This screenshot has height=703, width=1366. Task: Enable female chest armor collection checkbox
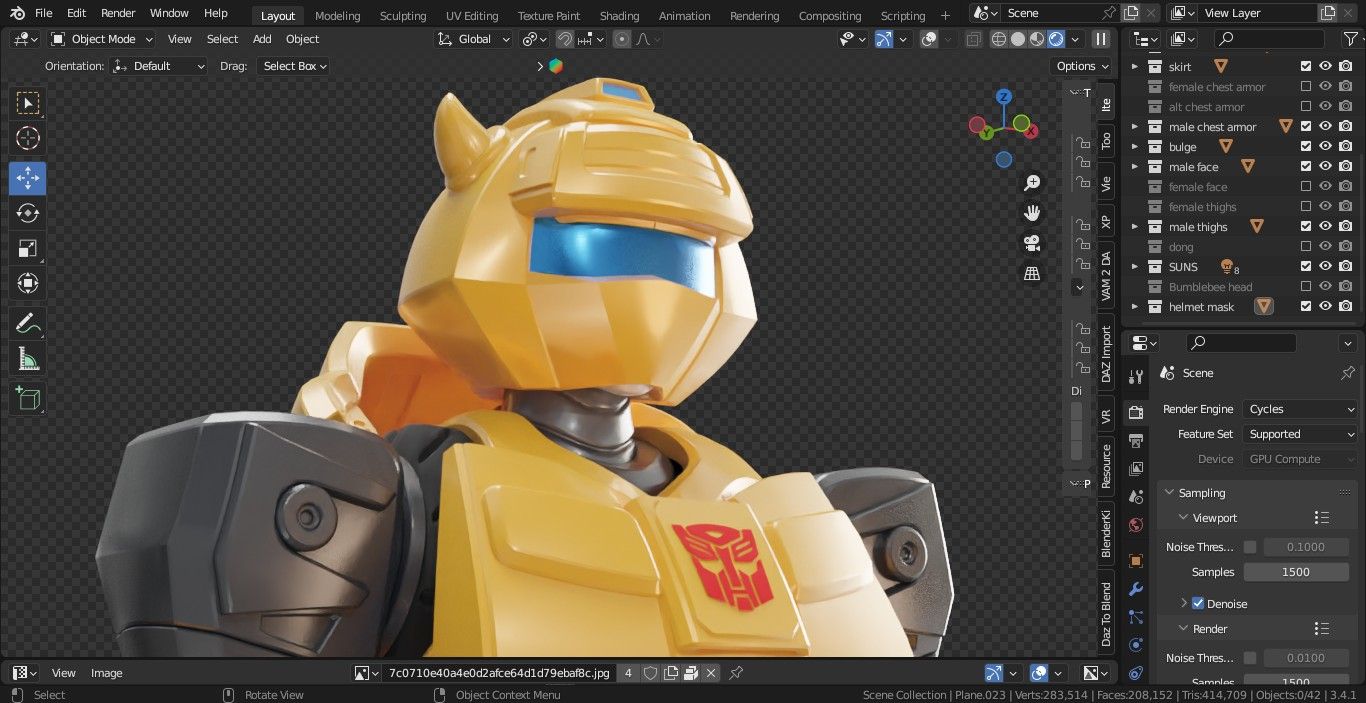[x=1306, y=87]
